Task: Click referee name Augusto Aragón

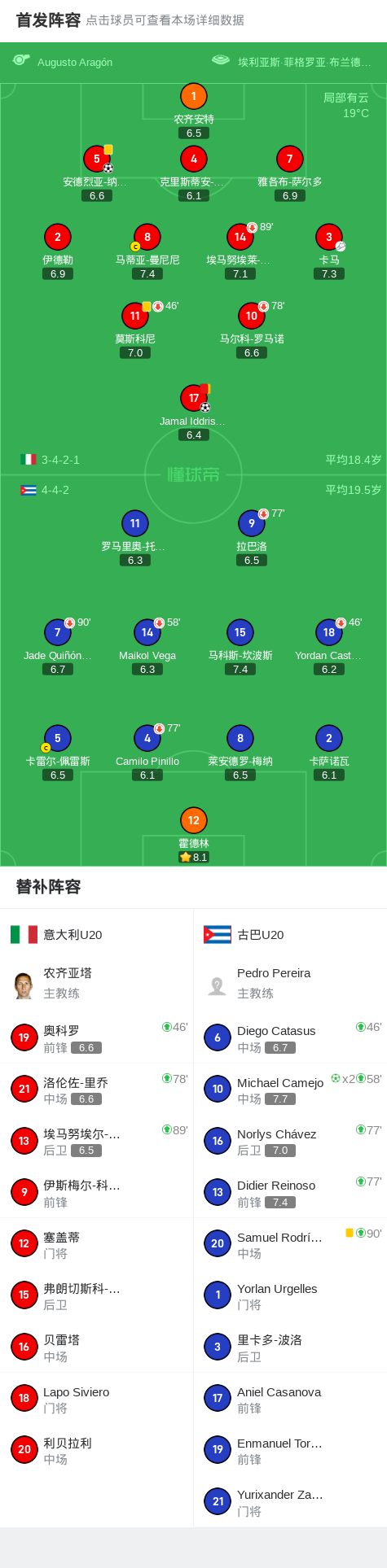Action: click(x=75, y=62)
